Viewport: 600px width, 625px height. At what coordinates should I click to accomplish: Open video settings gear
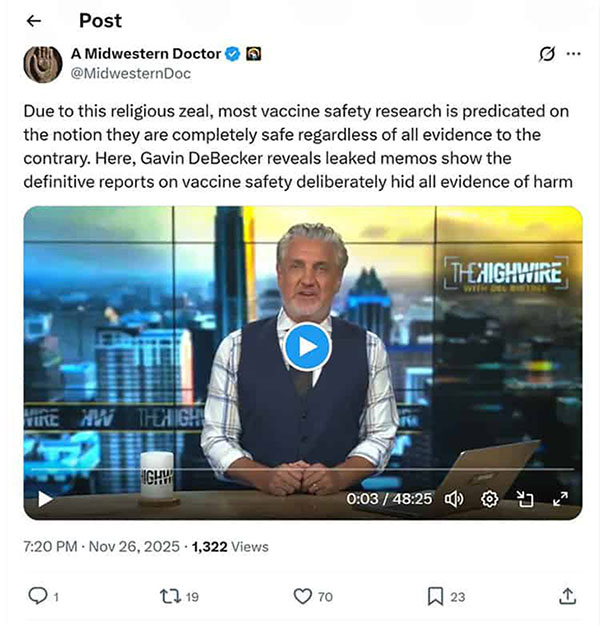490,499
